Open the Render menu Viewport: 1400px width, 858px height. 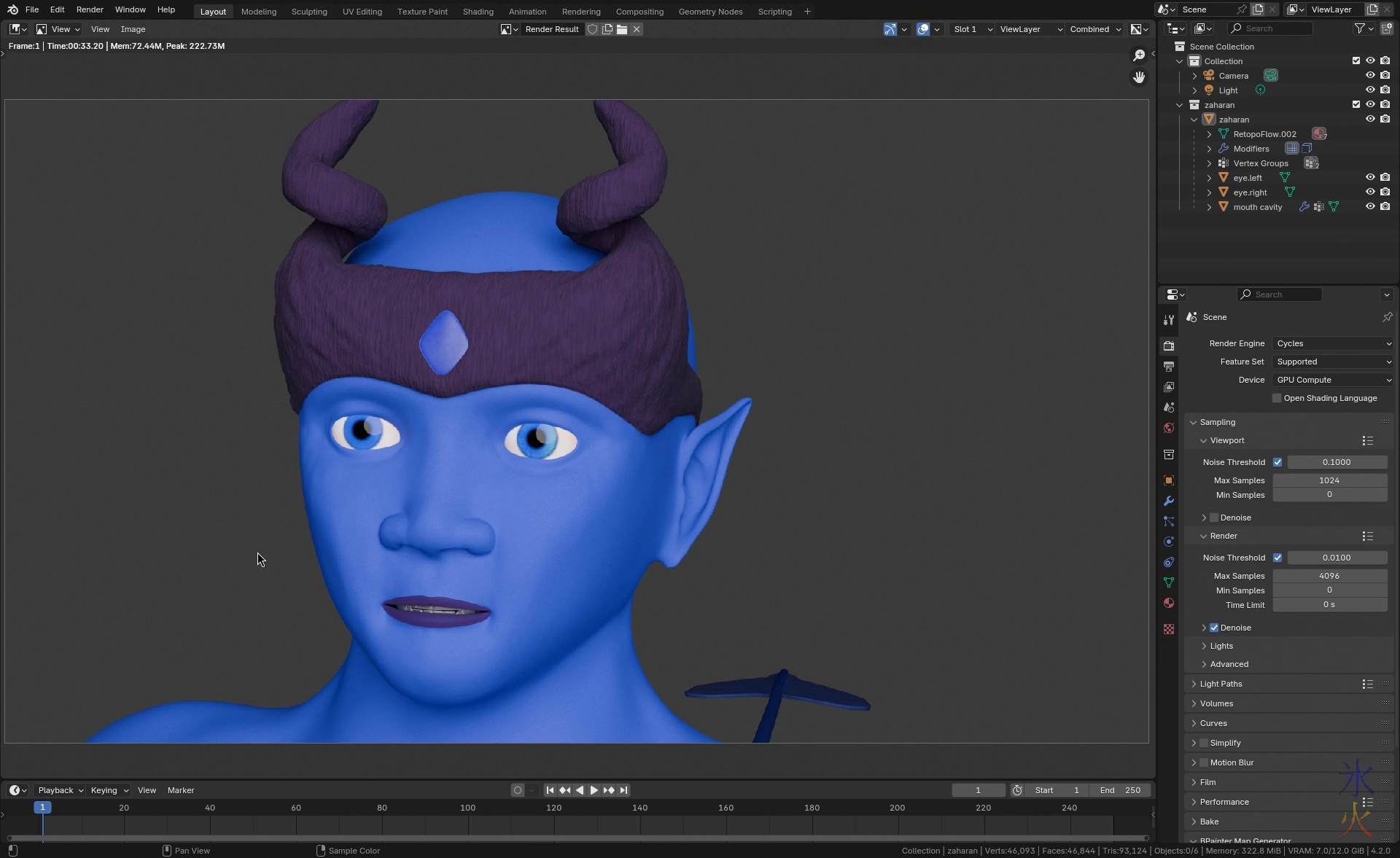[x=90, y=9]
